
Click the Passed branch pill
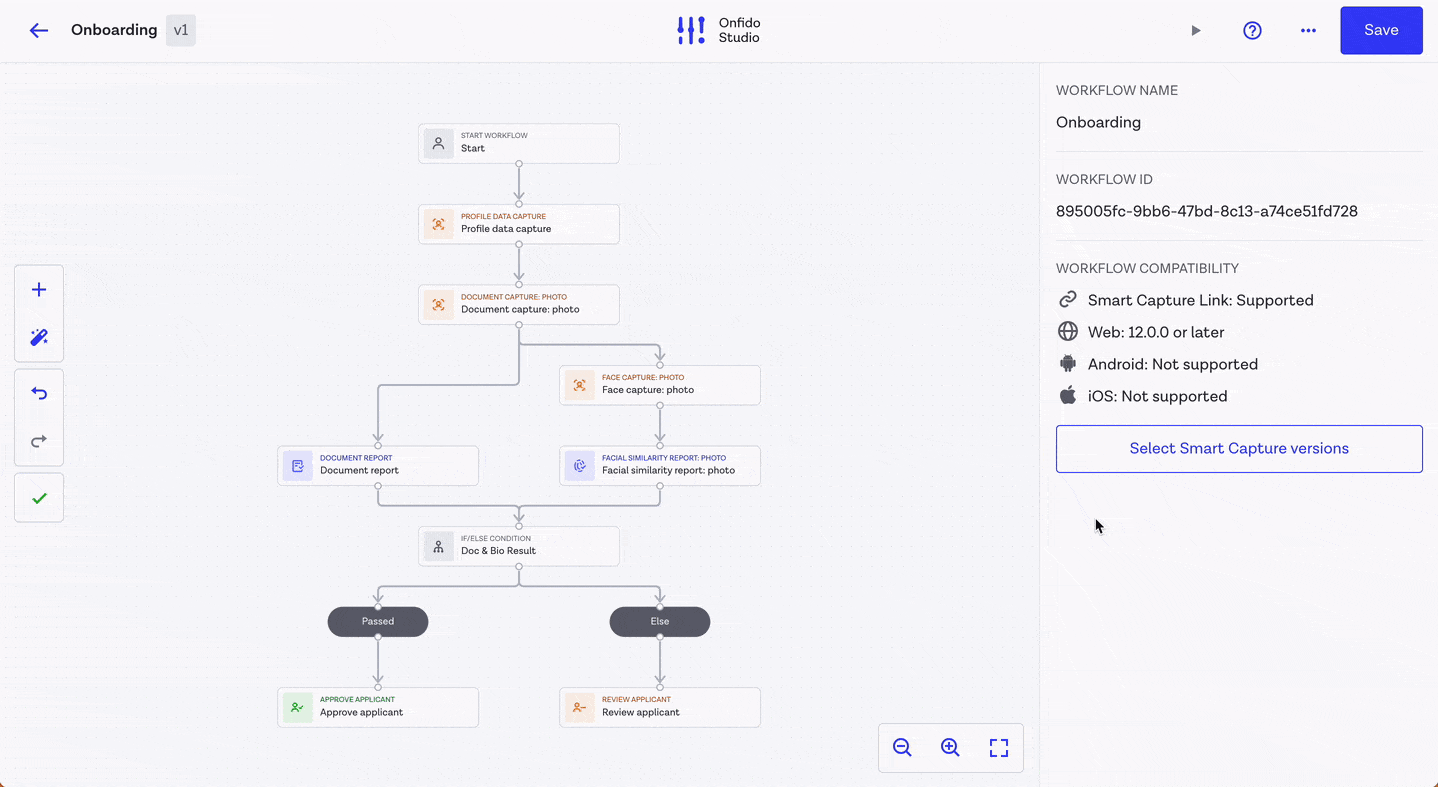[x=378, y=621]
